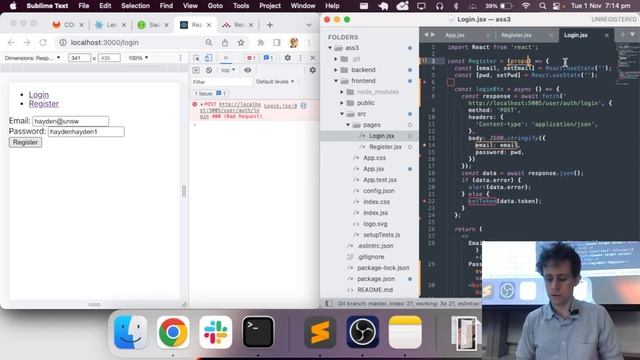Open package.json in the sidebar
The width and height of the screenshot is (640, 360).
376,279
